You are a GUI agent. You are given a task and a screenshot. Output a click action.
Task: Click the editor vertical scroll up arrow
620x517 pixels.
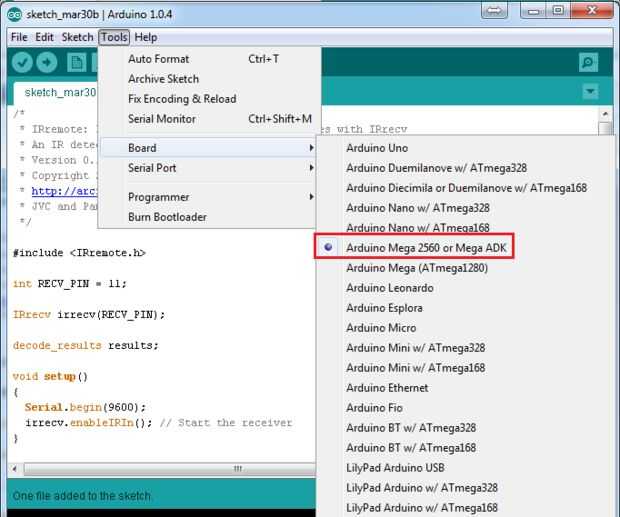pyautogui.click(x=605, y=114)
